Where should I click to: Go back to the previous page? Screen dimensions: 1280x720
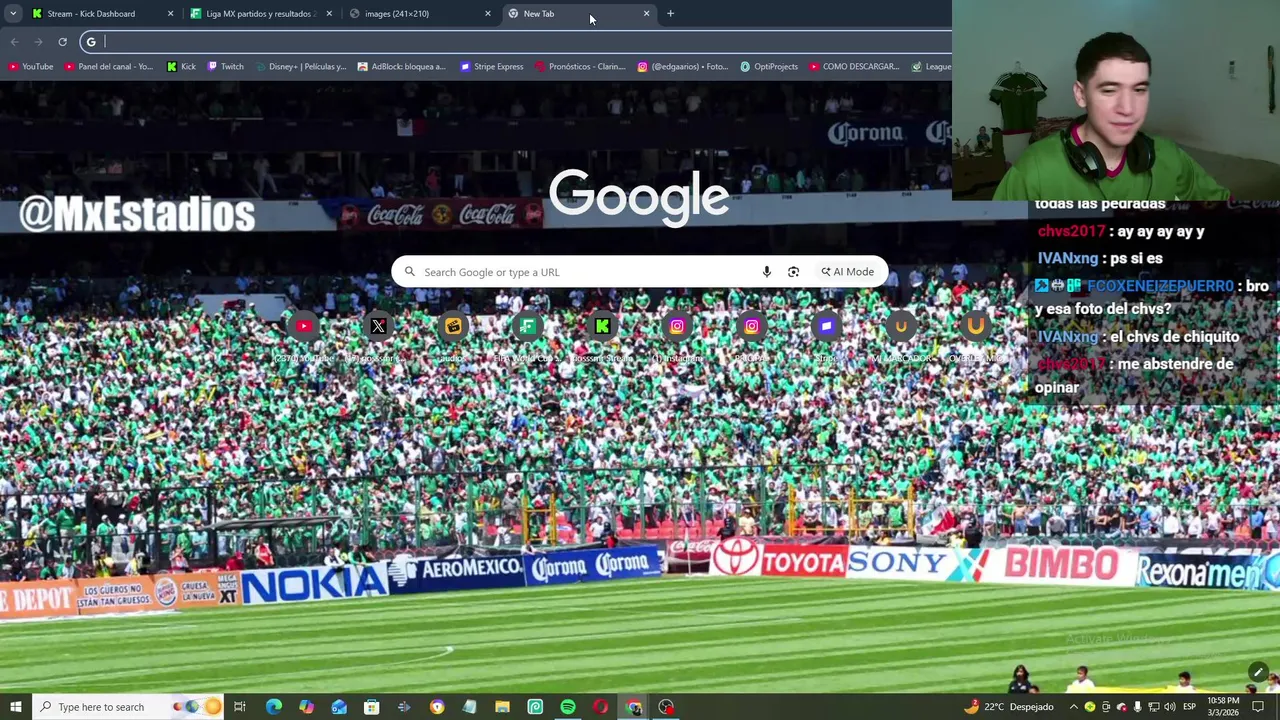(14, 42)
